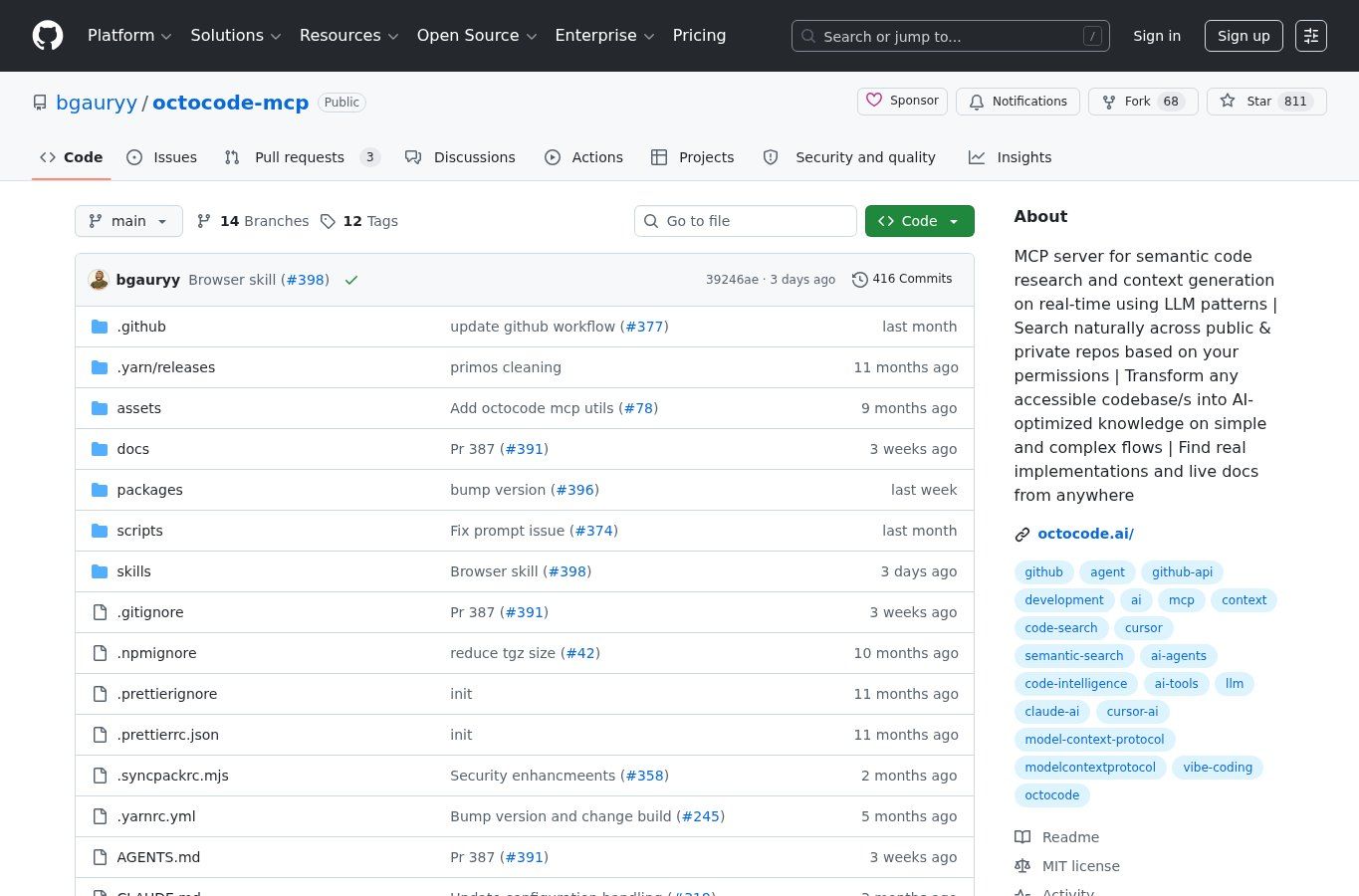Image resolution: width=1359 pixels, height=896 pixels.
Task: Open octocode-mcp repository name link
Action: (x=230, y=103)
